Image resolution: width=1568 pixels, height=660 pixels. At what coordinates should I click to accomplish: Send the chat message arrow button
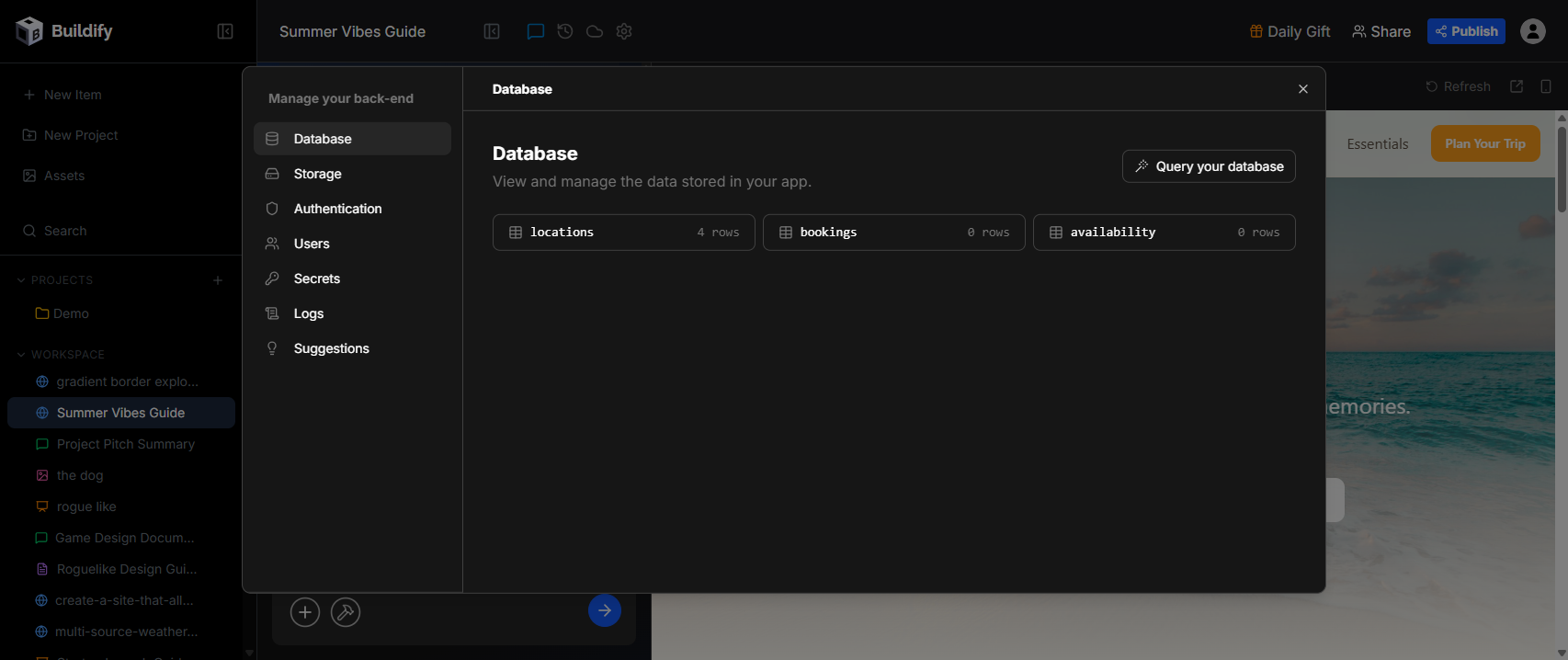click(605, 610)
